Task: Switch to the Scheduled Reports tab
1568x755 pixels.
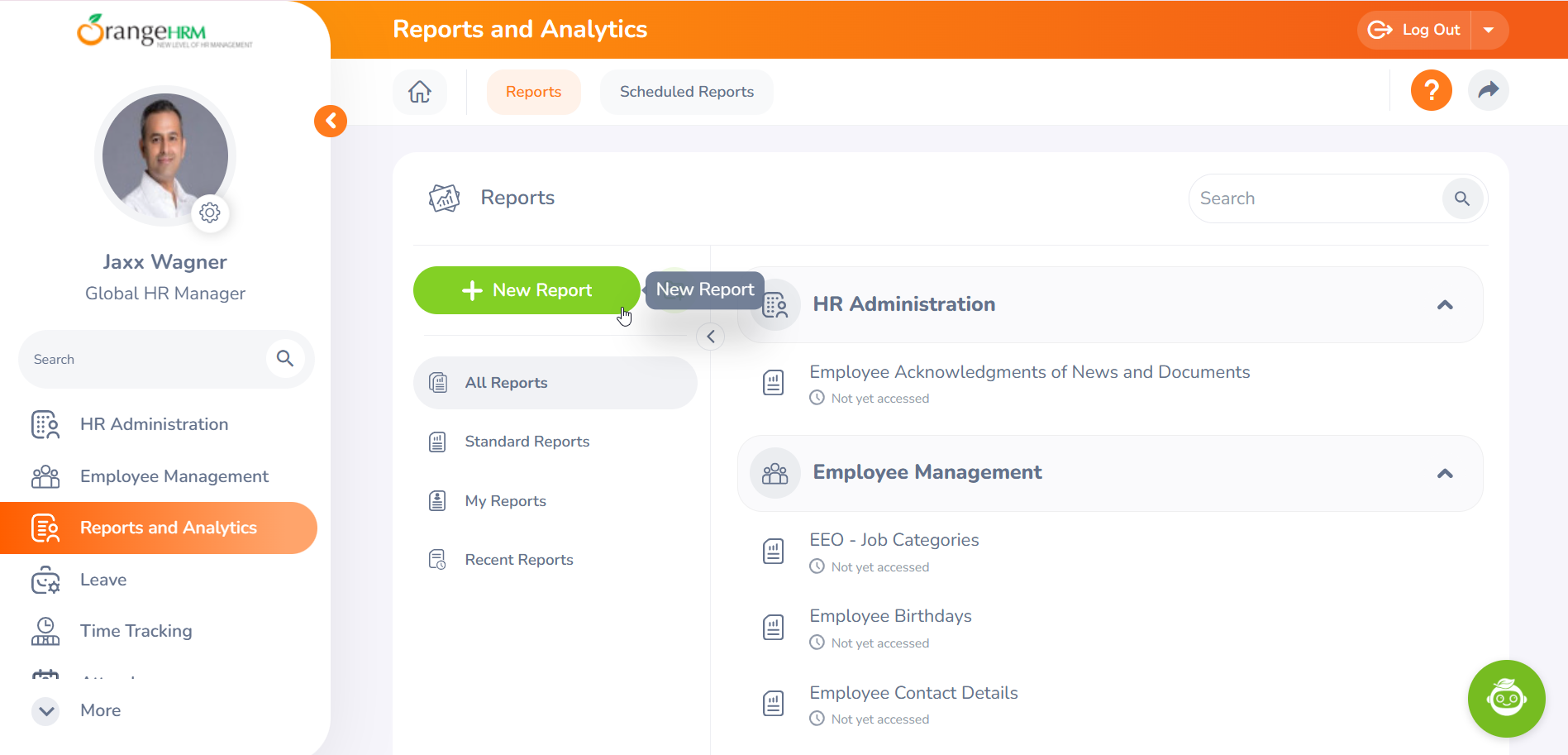Action: 685,92
